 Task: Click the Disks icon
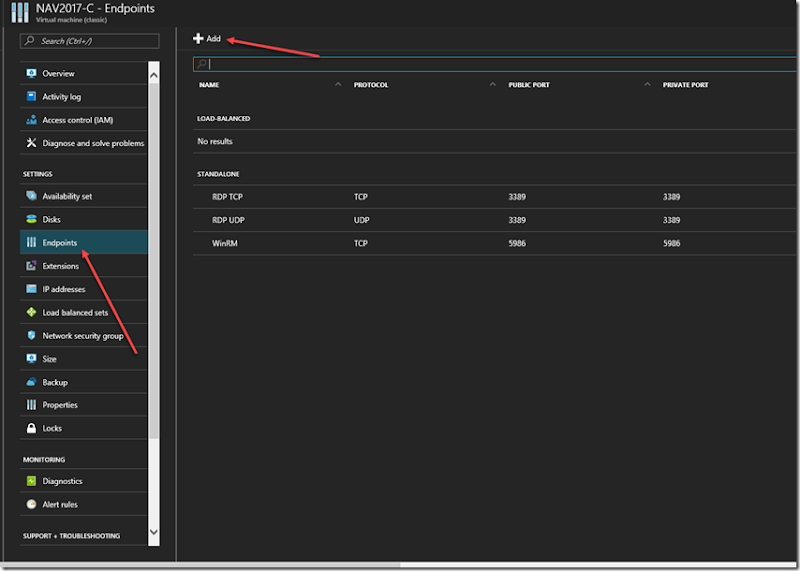click(x=31, y=219)
